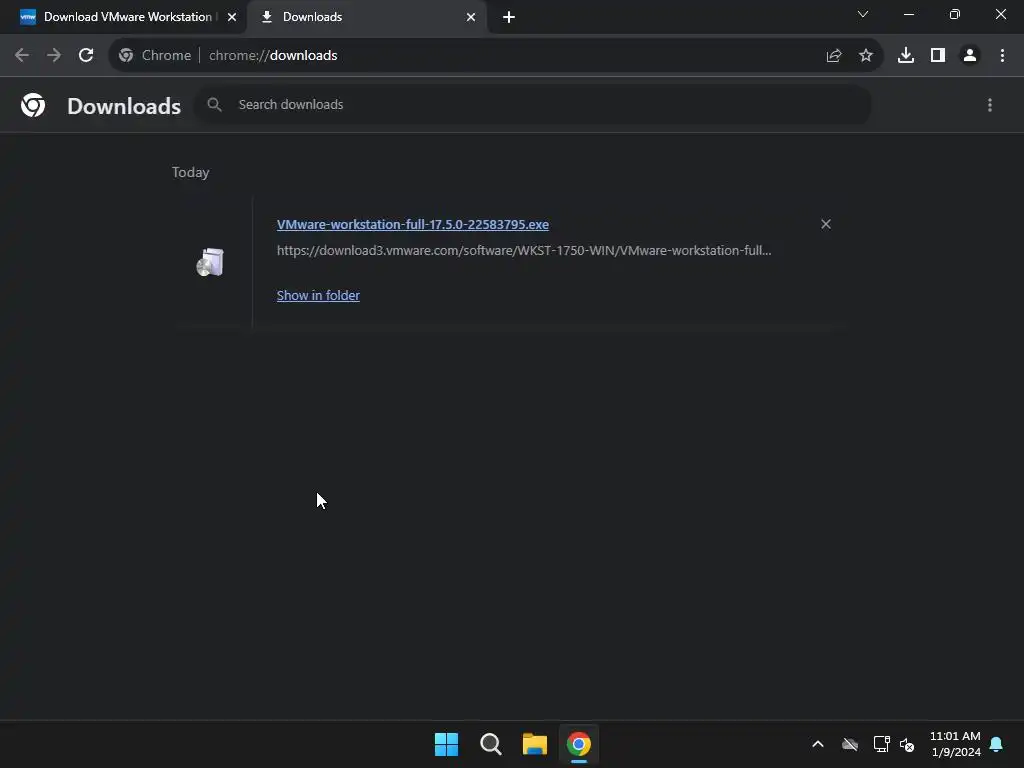Go back using the browser back arrow
Viewport: 1024px width, 768px height.
point(22,56)
